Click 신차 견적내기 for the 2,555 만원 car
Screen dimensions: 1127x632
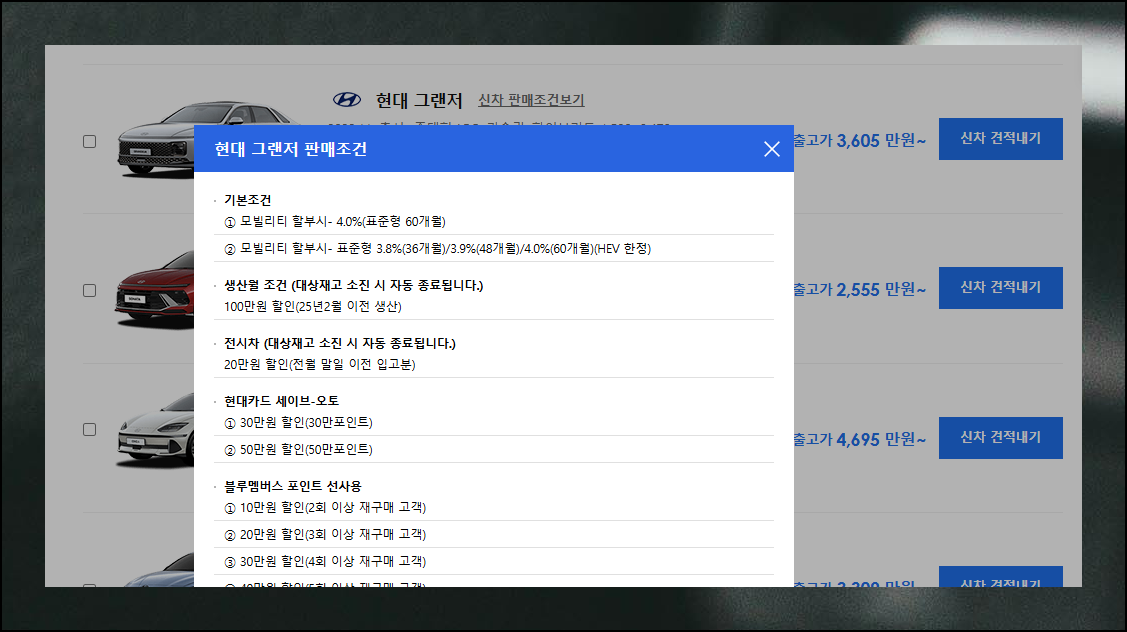[x=1000, y=288]
